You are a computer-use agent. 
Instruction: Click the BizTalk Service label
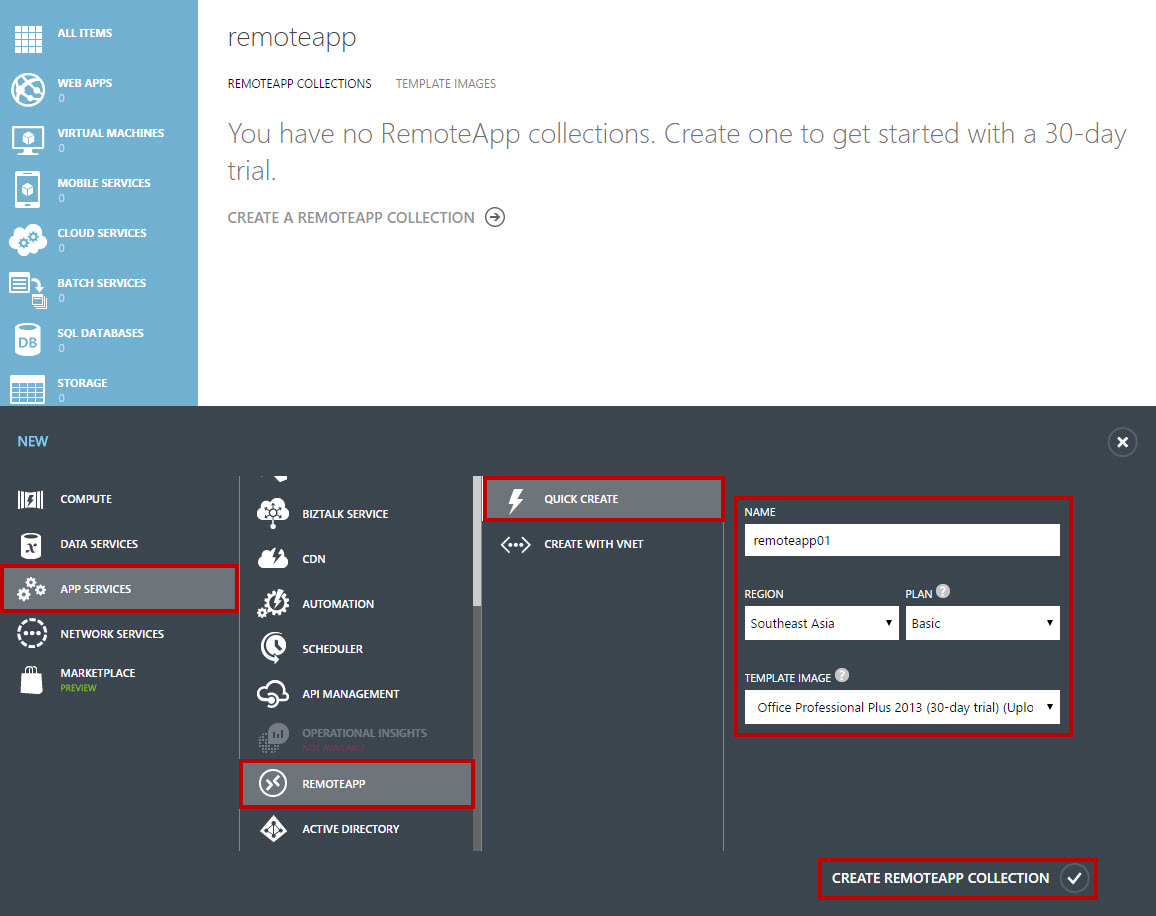tap(345, 514)
